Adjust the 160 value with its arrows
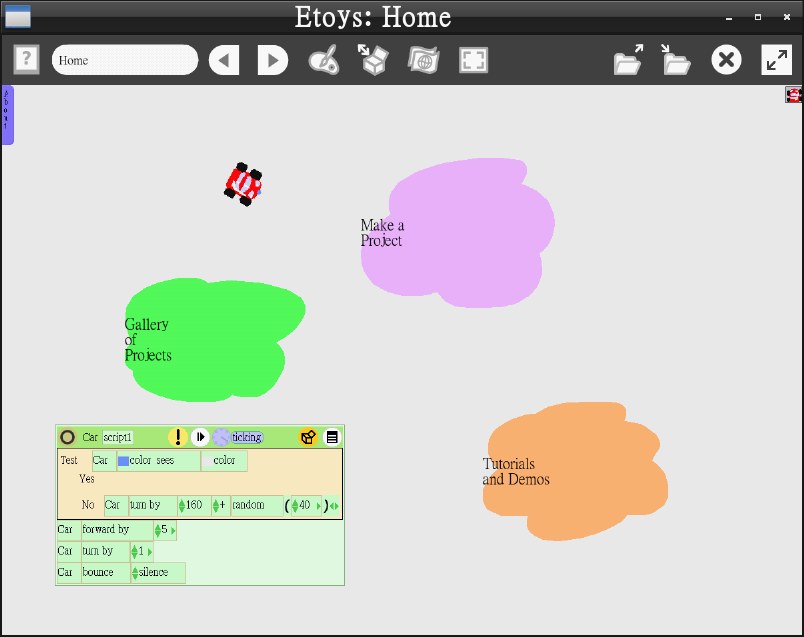Screen dimensions: 804x637 click(x=182, y=506)
